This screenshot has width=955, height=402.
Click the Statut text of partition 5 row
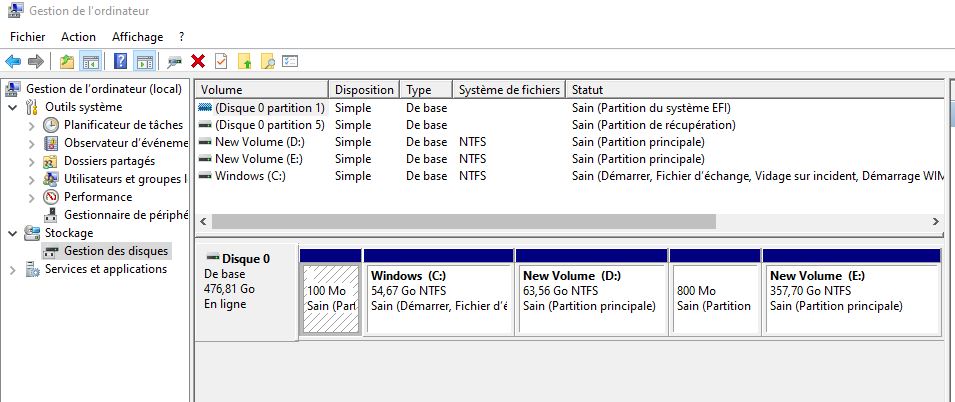tap(654, 125)
